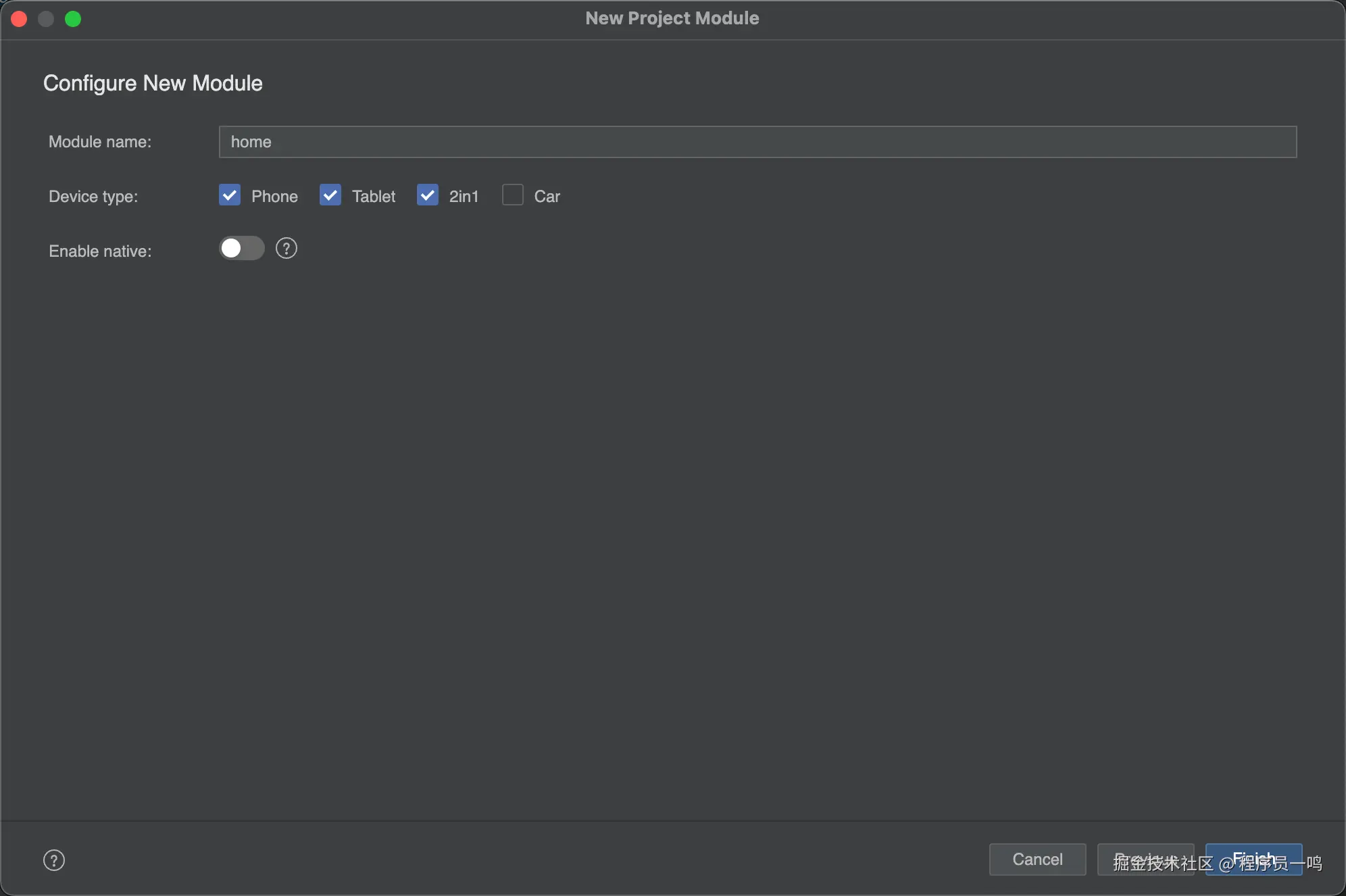
Task: Click the blue Finish button
Action: pos(1253,860)
